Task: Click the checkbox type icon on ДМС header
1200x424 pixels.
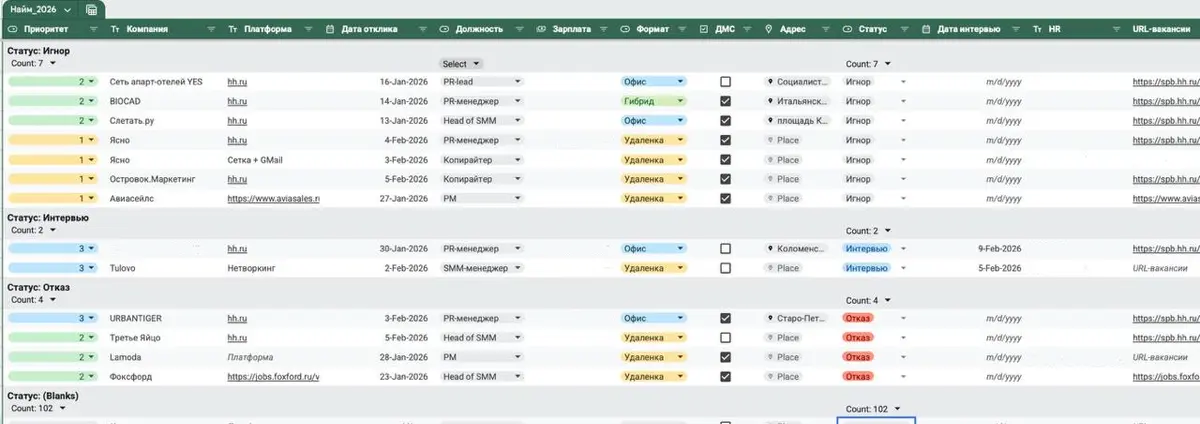Action: 705,30
